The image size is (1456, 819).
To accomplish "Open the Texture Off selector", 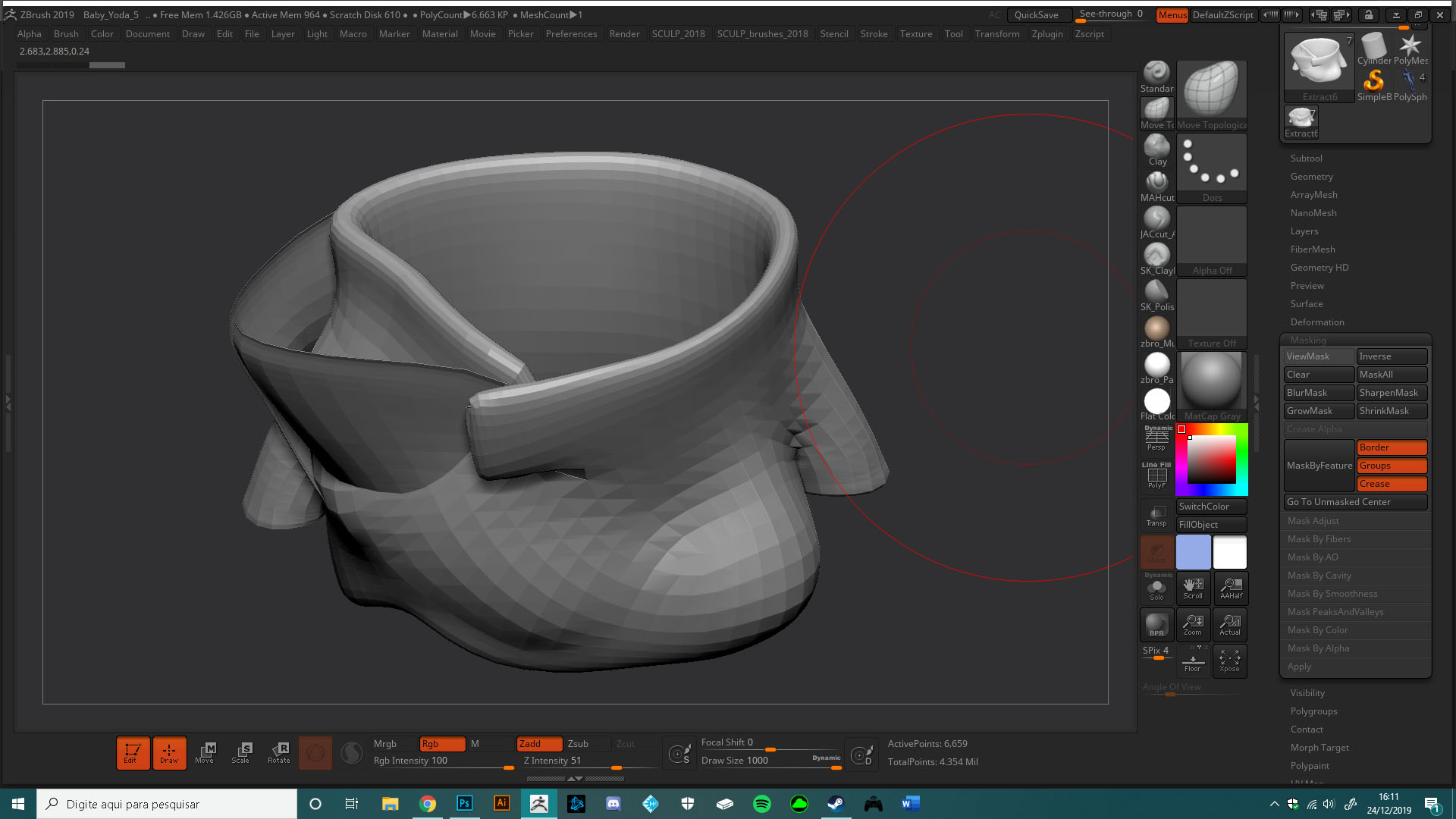I will tap(1212, 314).
